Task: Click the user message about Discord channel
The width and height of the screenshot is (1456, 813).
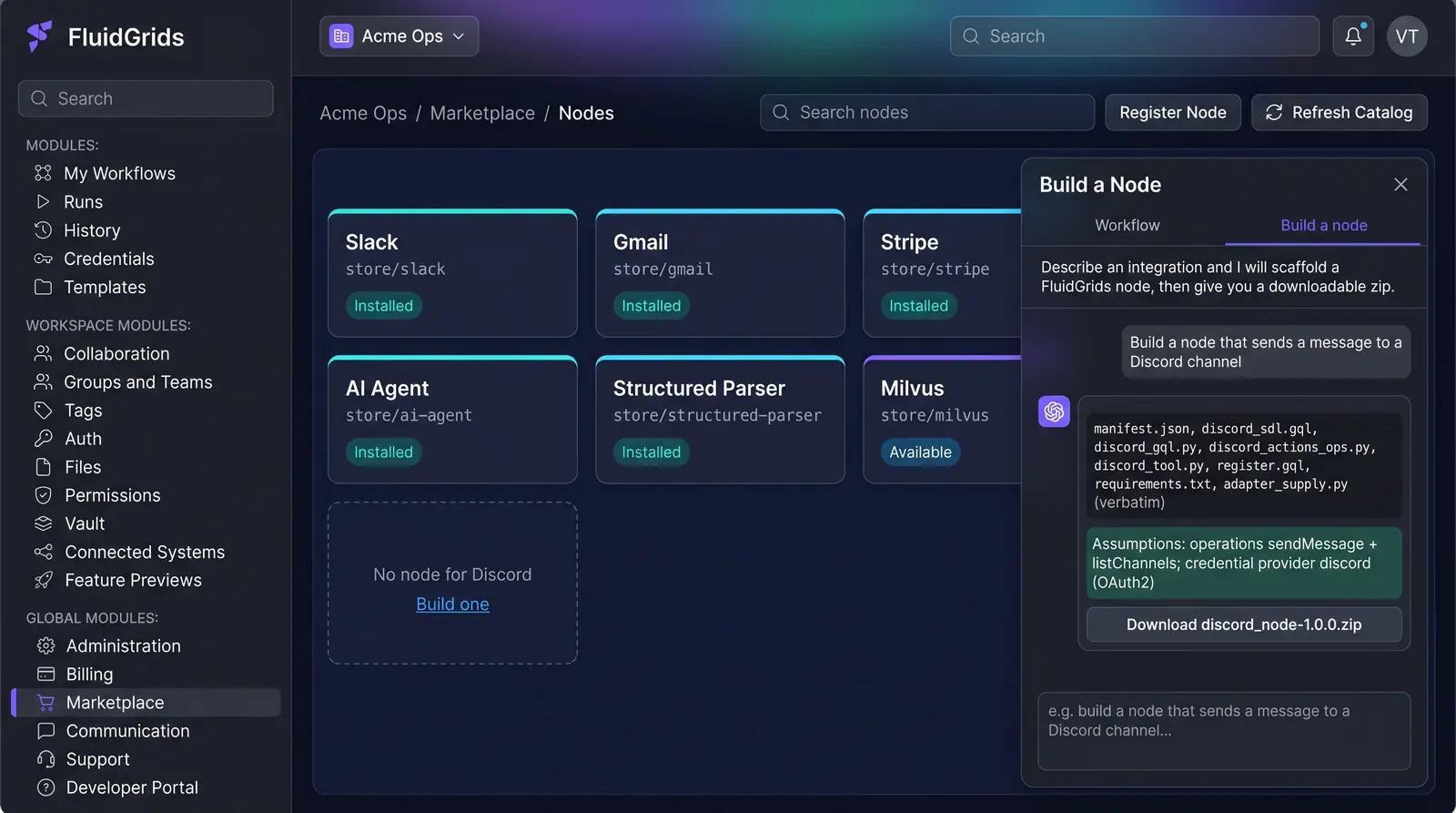Action: [x=1266, y=351]
